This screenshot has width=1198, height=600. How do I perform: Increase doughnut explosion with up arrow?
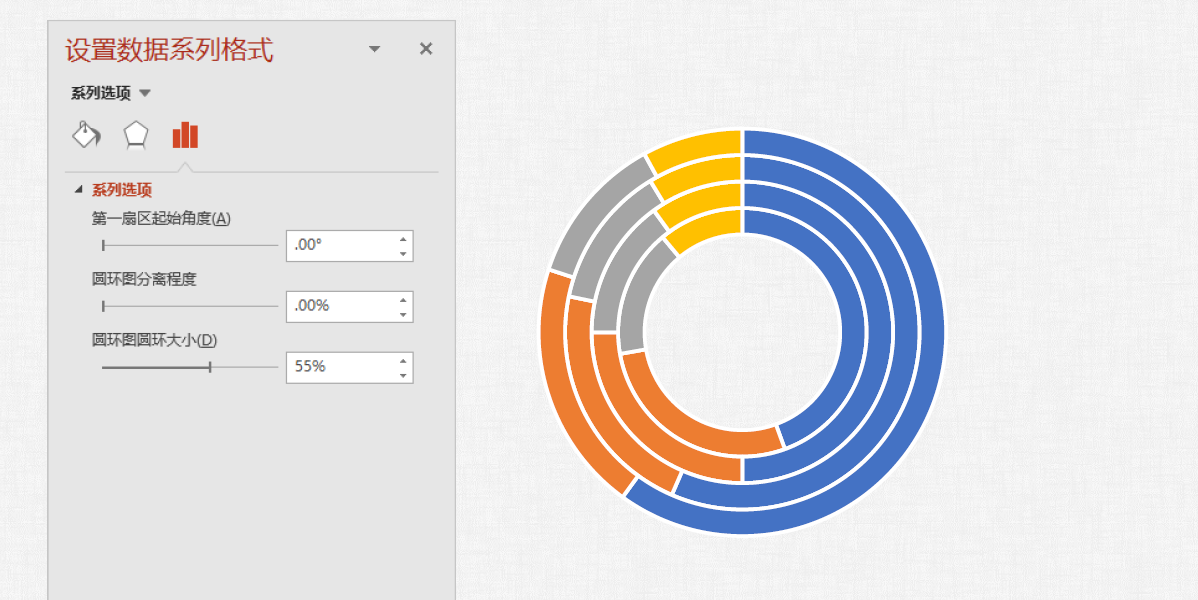[x=403, y=299]
